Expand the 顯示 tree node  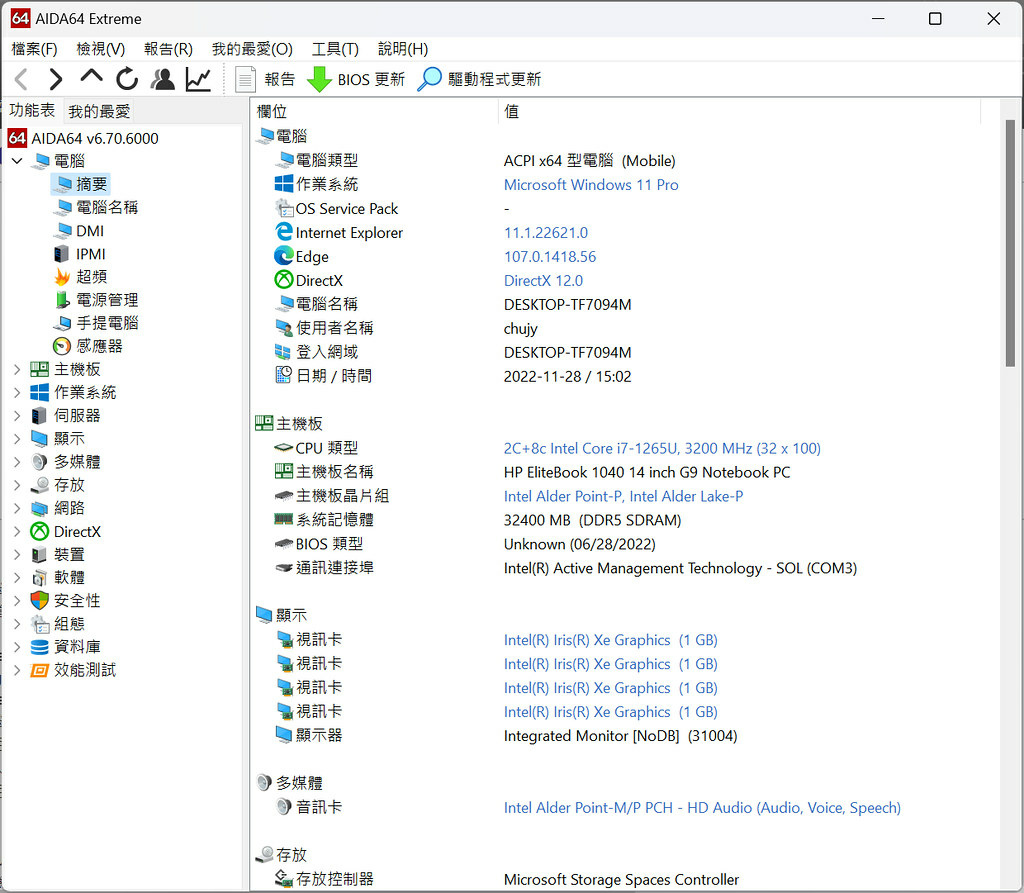coord(18,439)
